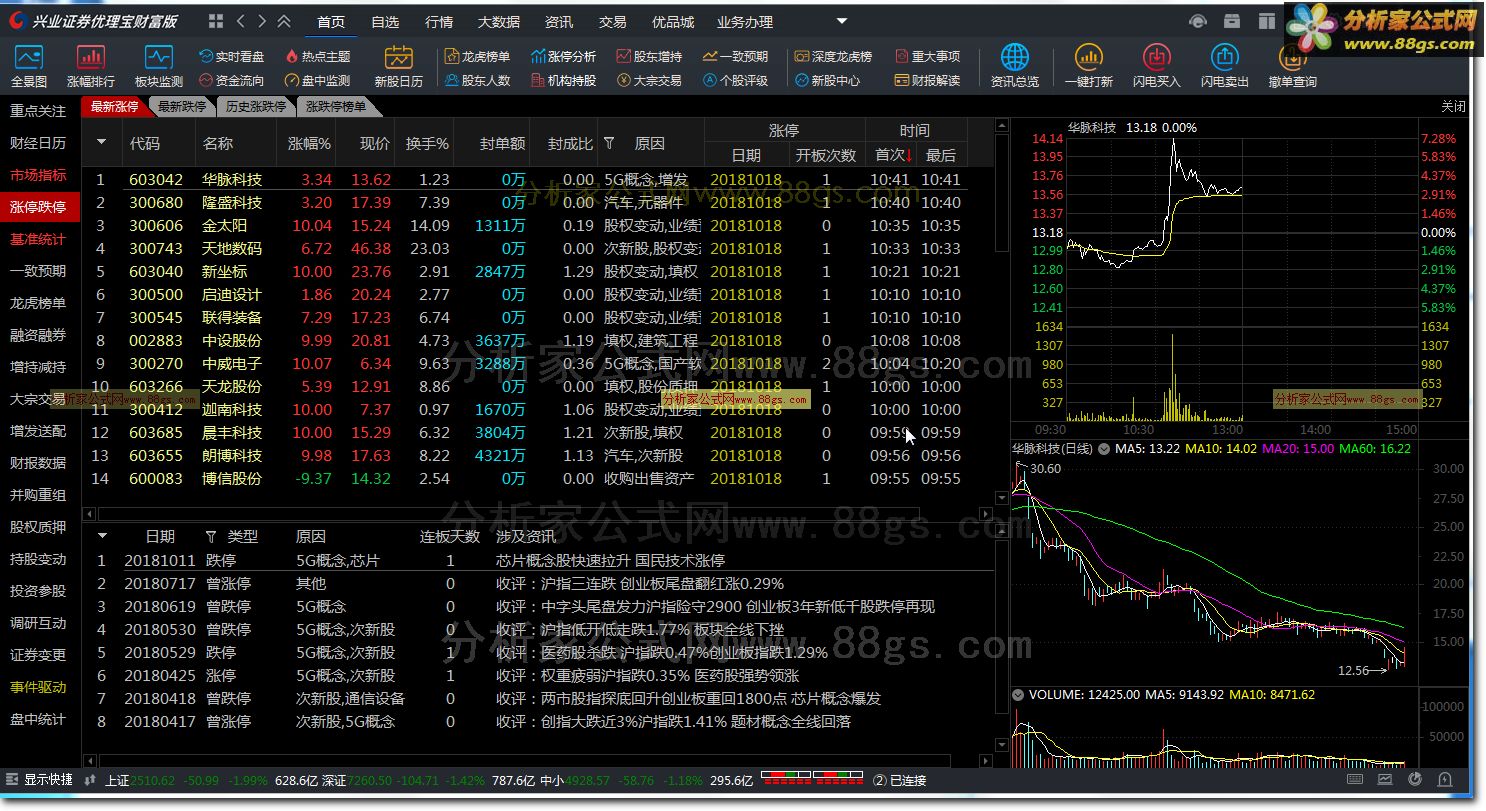Click 关闭 to close the chart panel

1453,106
